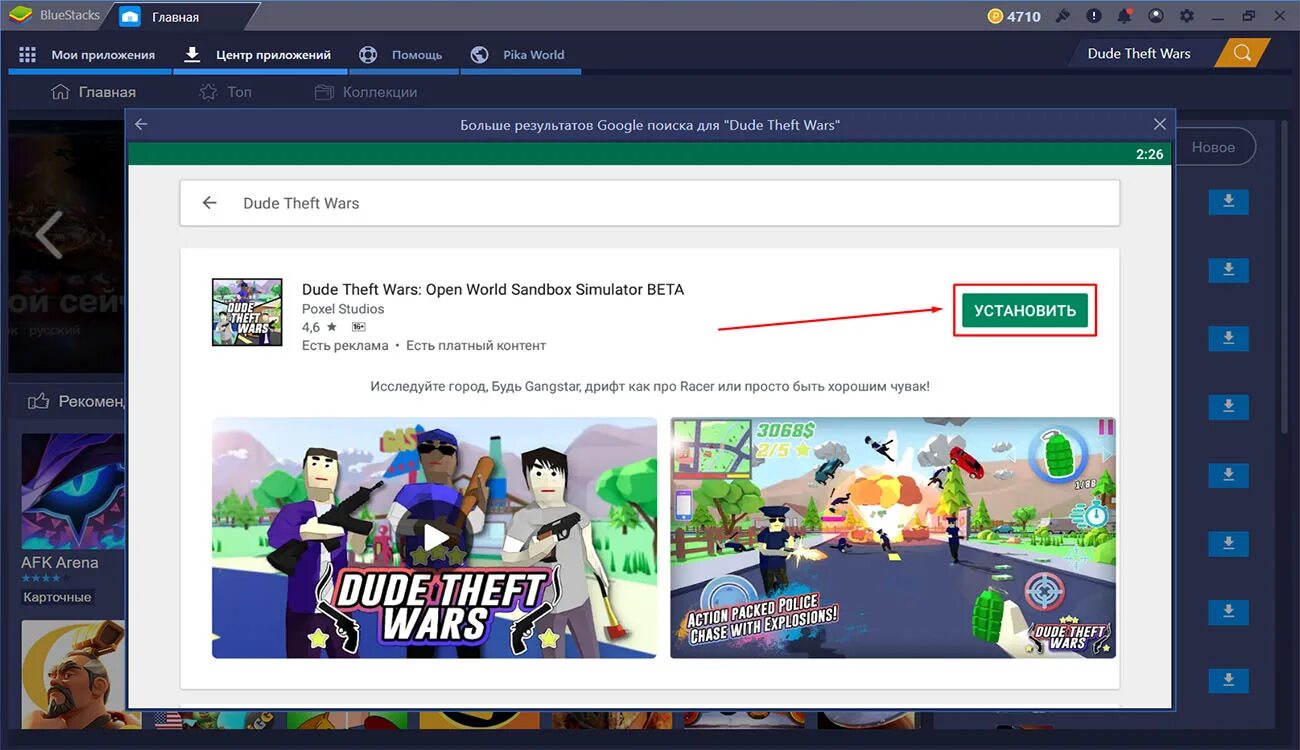The height and width of the screenshot is (750, 1300).
Task: Click the pin icon in the title bar
Action: coord(1063,16)
